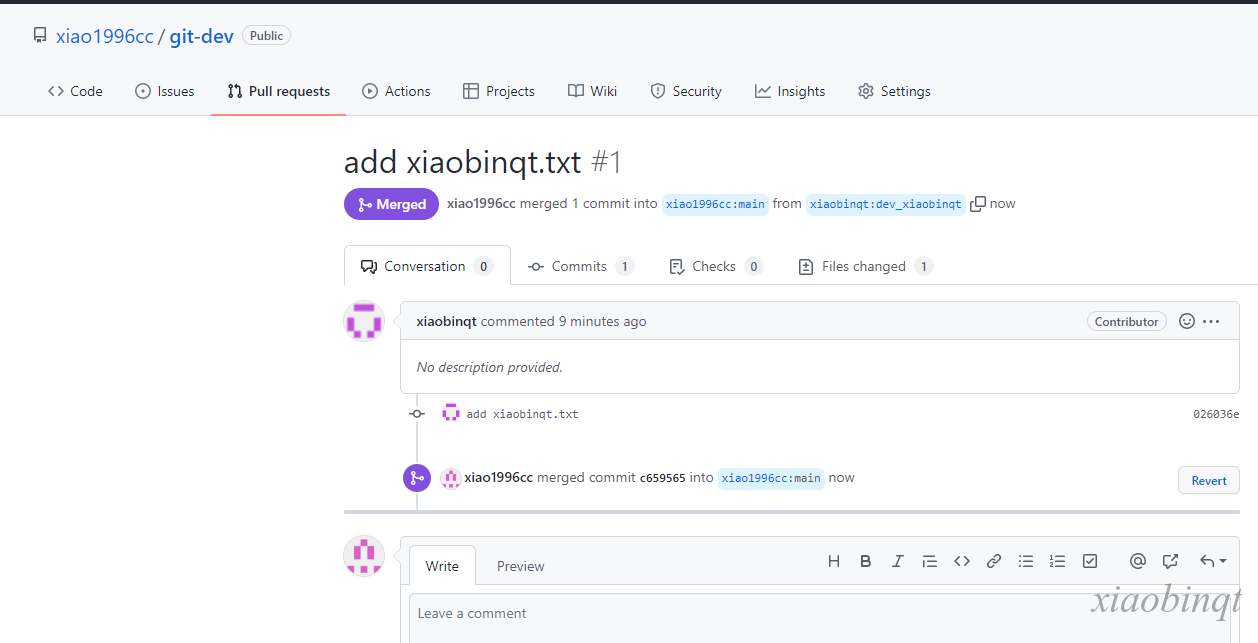1258x643 pixels.
Task: Mention a user with the @ icon
Action: point(1138,561)
